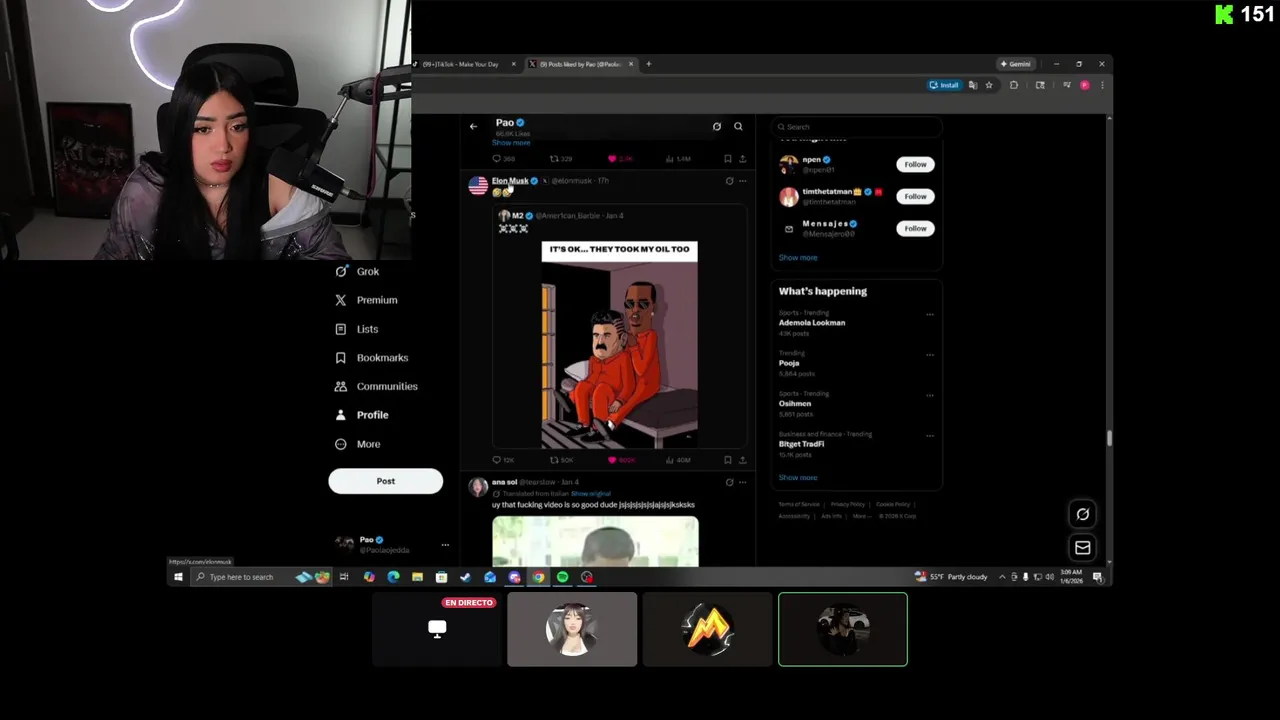Open the quoted M2 post author name
This screenshot has width=1280, height=720.
tap(518, 216)
